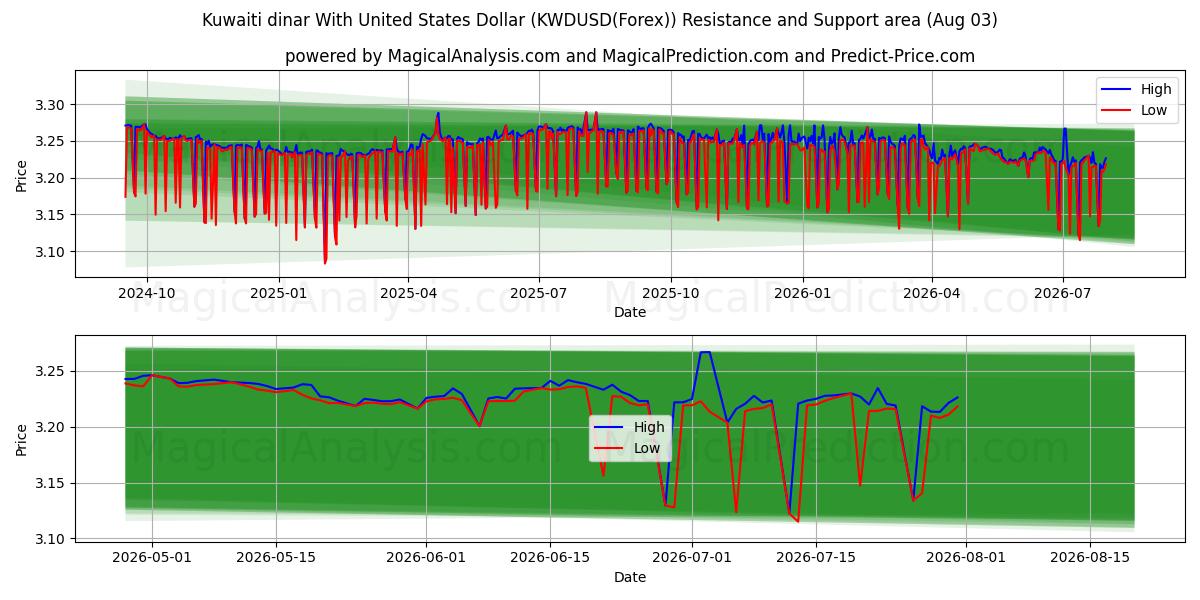Click the lowest red Low dip near 2025-02 in upper chart
This screenshot has width=1200, height=600.
tap(325, 262)
